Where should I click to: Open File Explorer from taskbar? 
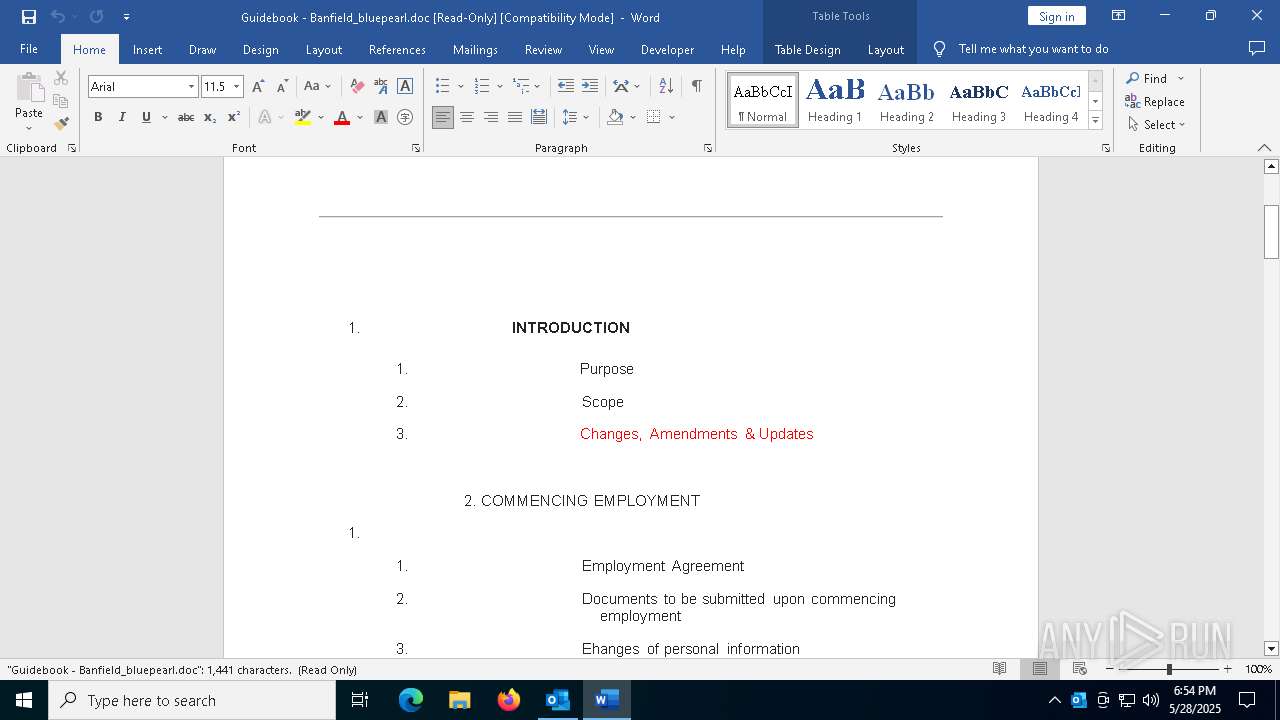[460, 700]
